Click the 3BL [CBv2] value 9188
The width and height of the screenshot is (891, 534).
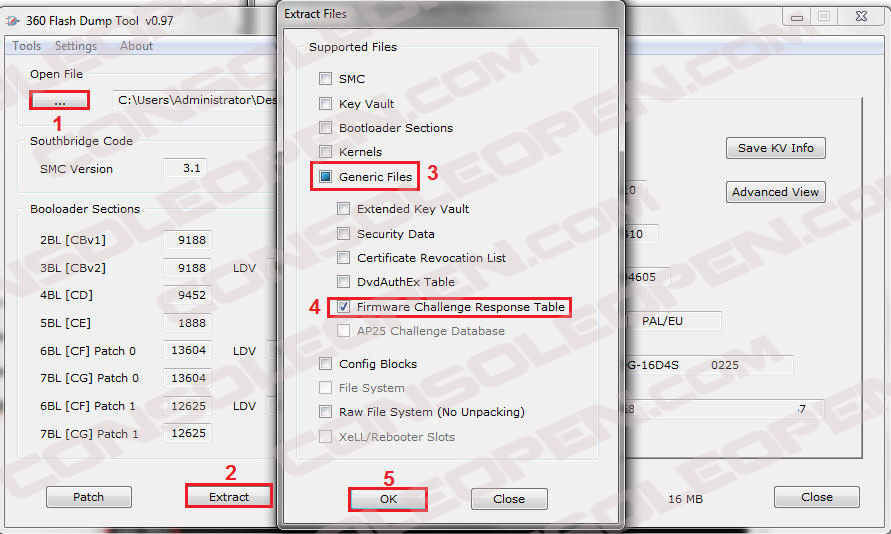tap(188, 268)
